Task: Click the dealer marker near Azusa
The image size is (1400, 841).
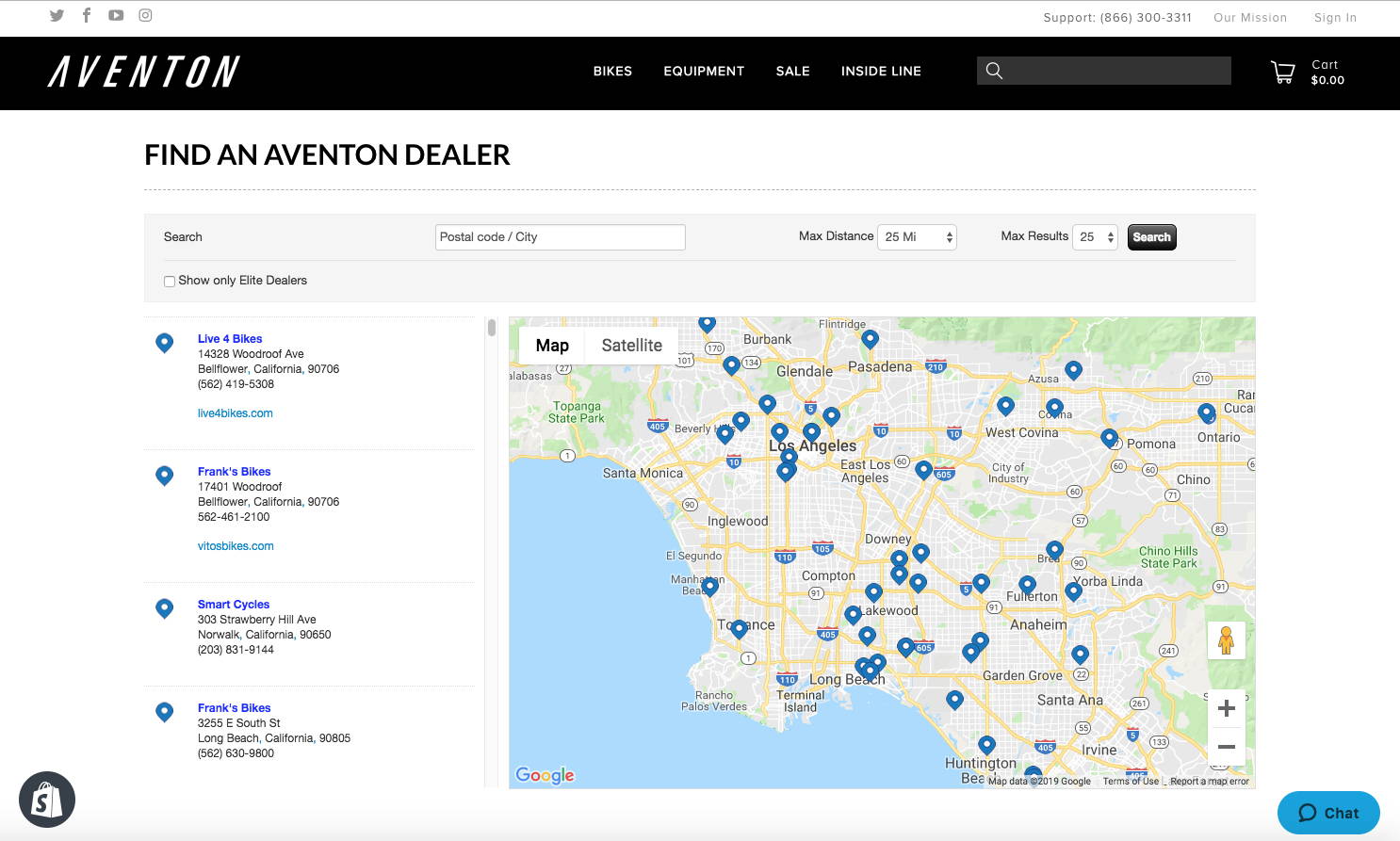Action: tap(1073, 370)
